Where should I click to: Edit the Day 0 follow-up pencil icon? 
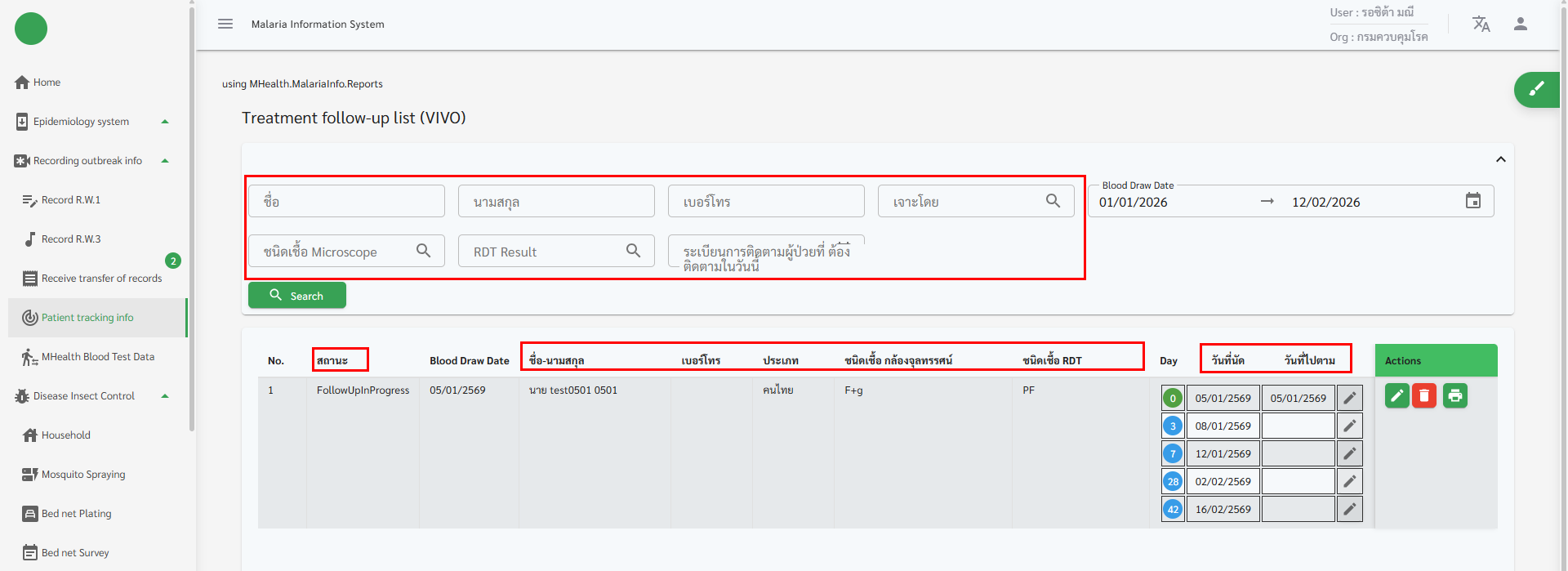(x=1349, y=399)
